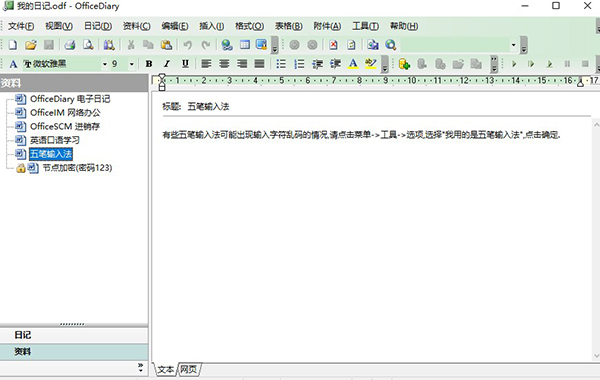Open the 视图(V) menu
Image resolution: width=600 pixels, height=380 pixels.
(59, 26)
